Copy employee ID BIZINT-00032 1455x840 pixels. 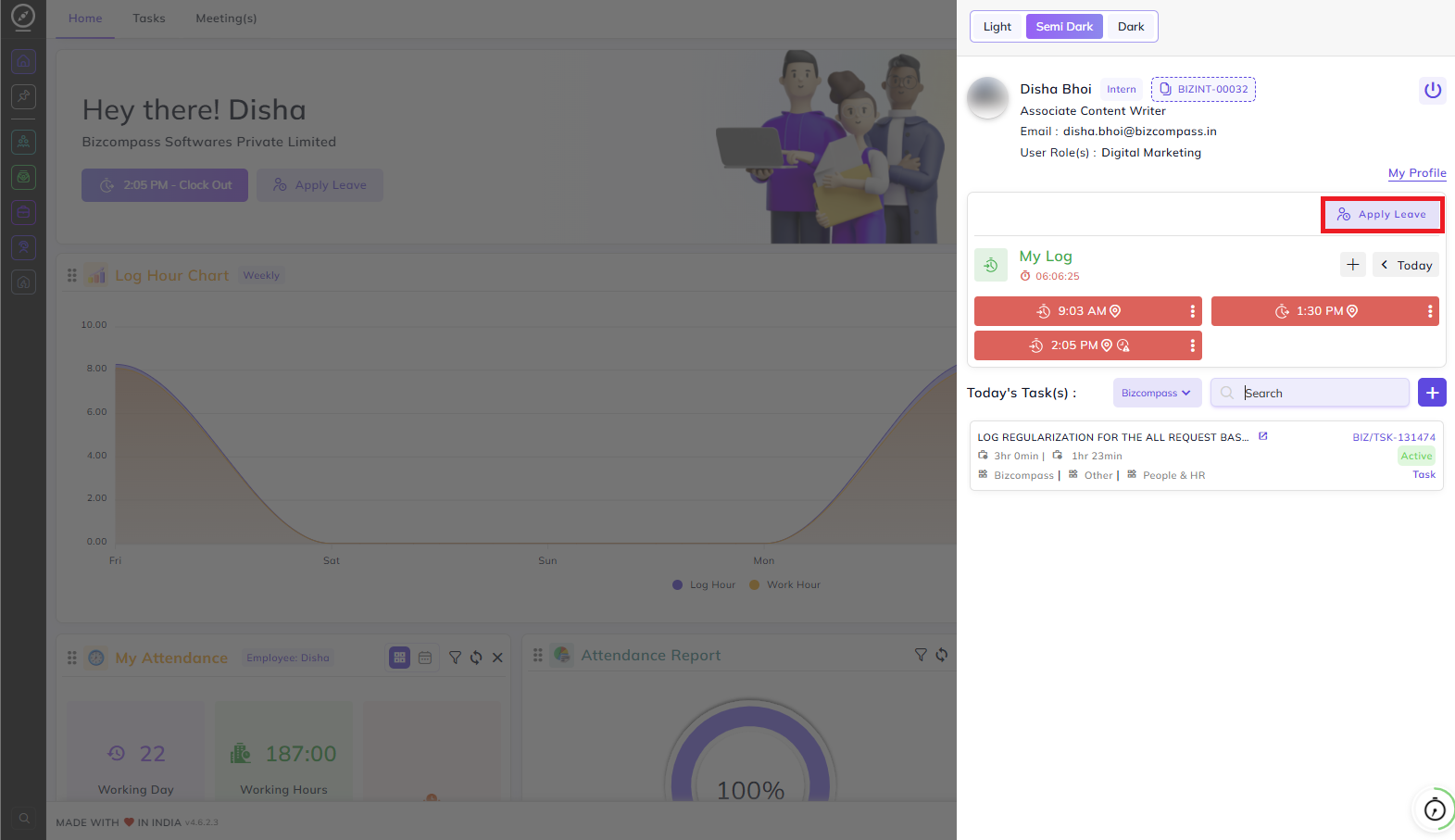click(1203, 89)
